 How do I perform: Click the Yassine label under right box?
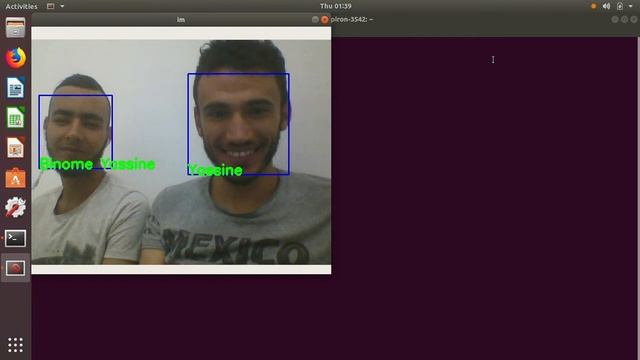coord(215,170)
